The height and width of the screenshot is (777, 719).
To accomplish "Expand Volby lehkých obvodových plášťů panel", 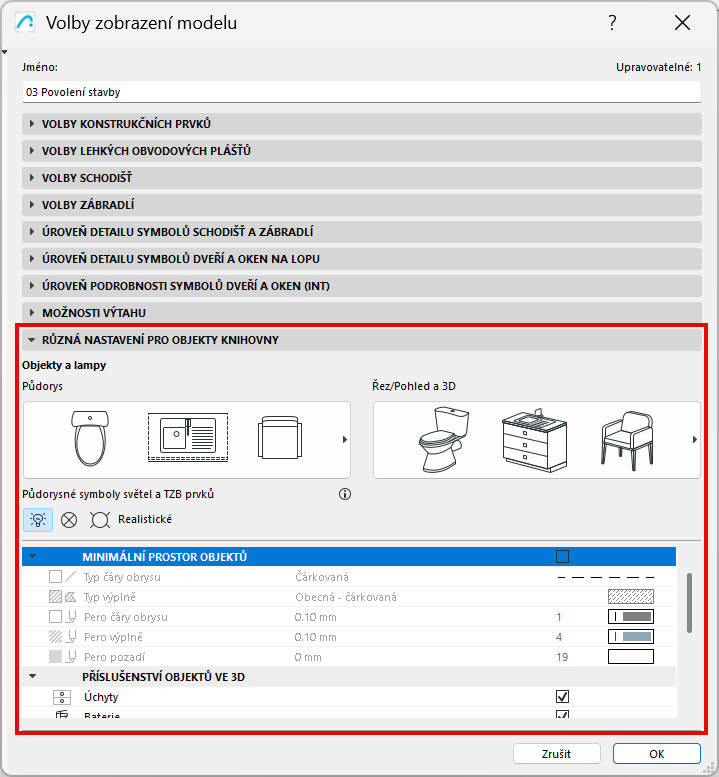I will tap(362, 151).
